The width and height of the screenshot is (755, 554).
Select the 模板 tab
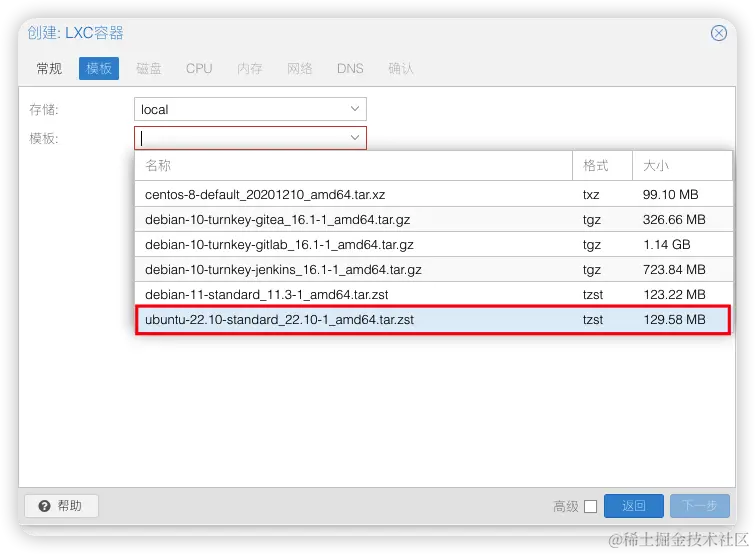pyautogui.click(x=99, y=68)
